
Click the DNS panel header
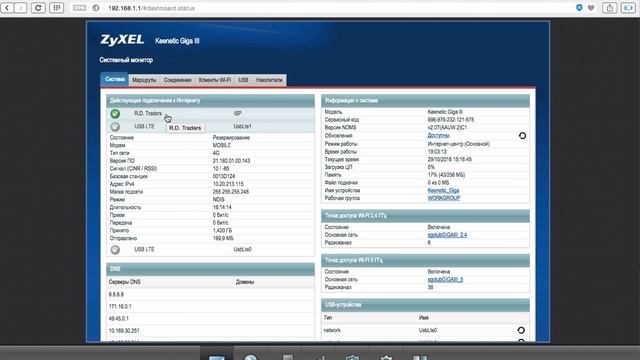(x=211, y=269)
